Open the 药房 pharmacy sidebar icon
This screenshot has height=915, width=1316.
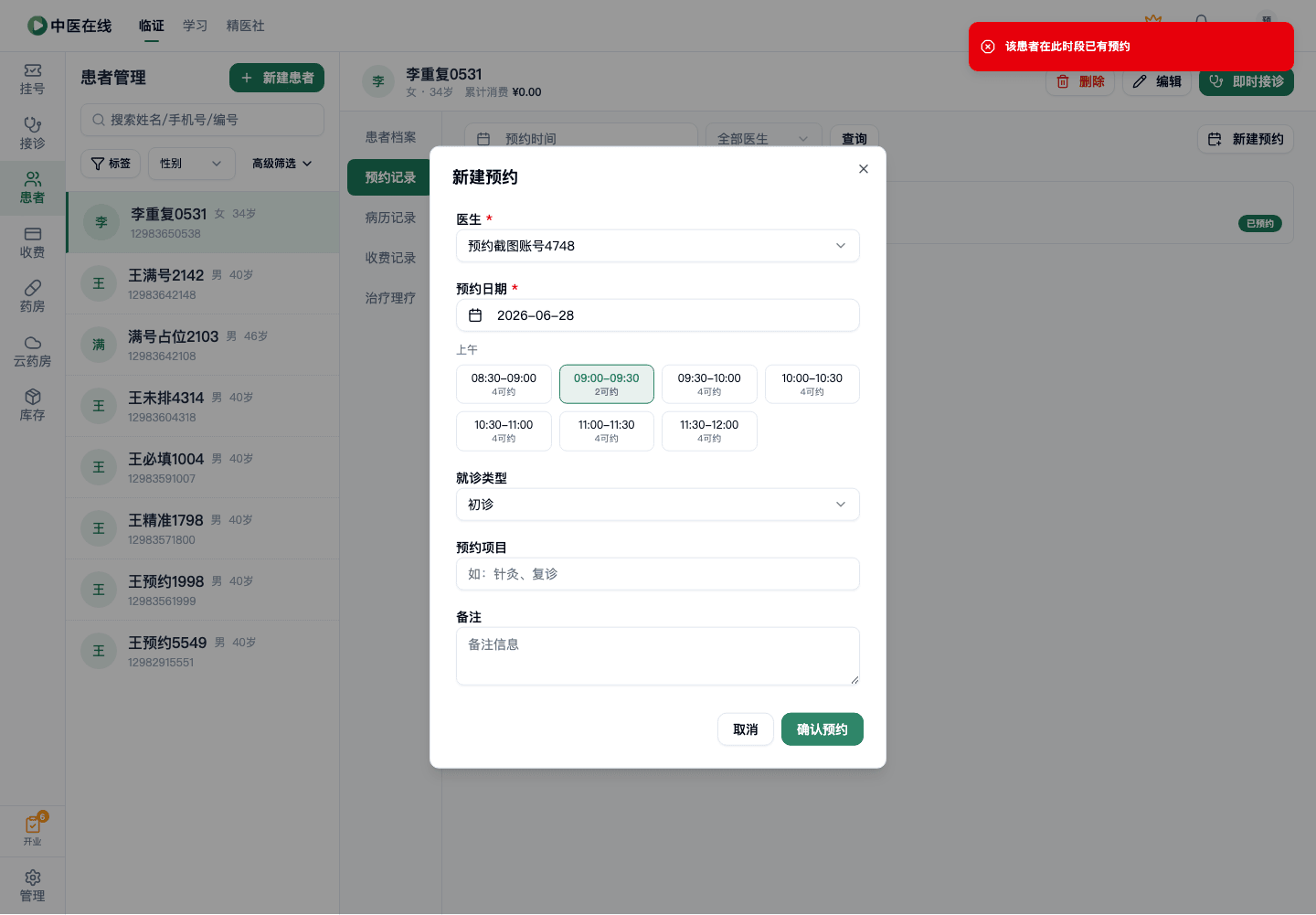[32, 297]
